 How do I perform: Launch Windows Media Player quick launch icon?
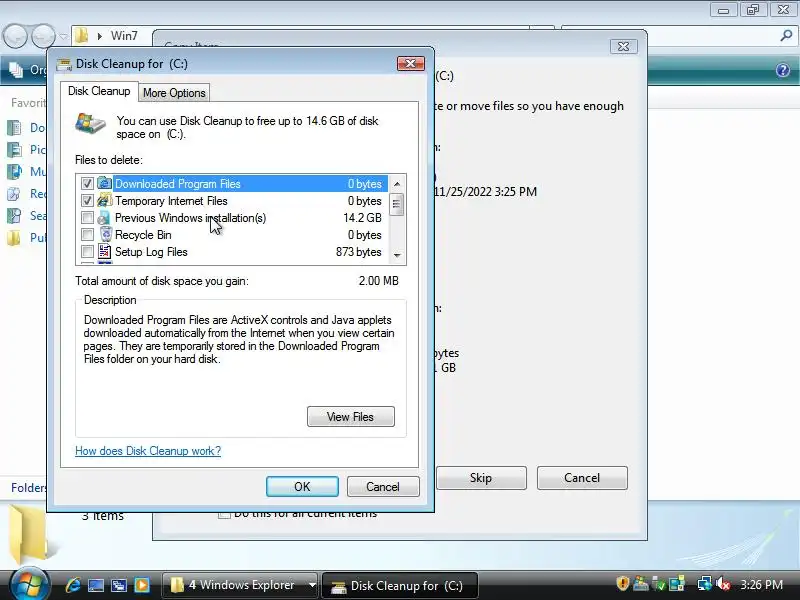(142, 585)
